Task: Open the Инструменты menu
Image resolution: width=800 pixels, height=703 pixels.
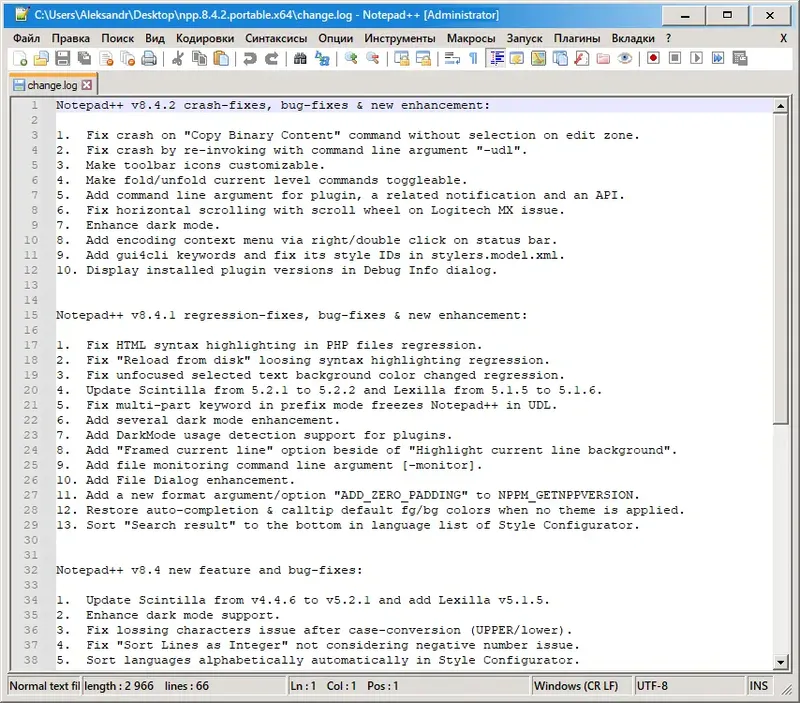Action: [x=399, y=38]
